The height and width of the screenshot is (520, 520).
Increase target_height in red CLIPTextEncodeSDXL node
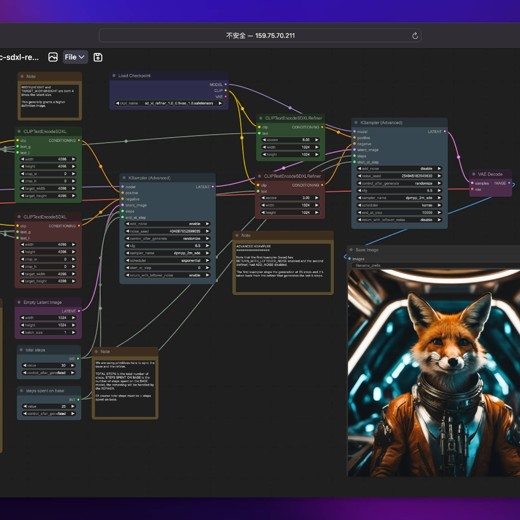[x=73, y=281]
